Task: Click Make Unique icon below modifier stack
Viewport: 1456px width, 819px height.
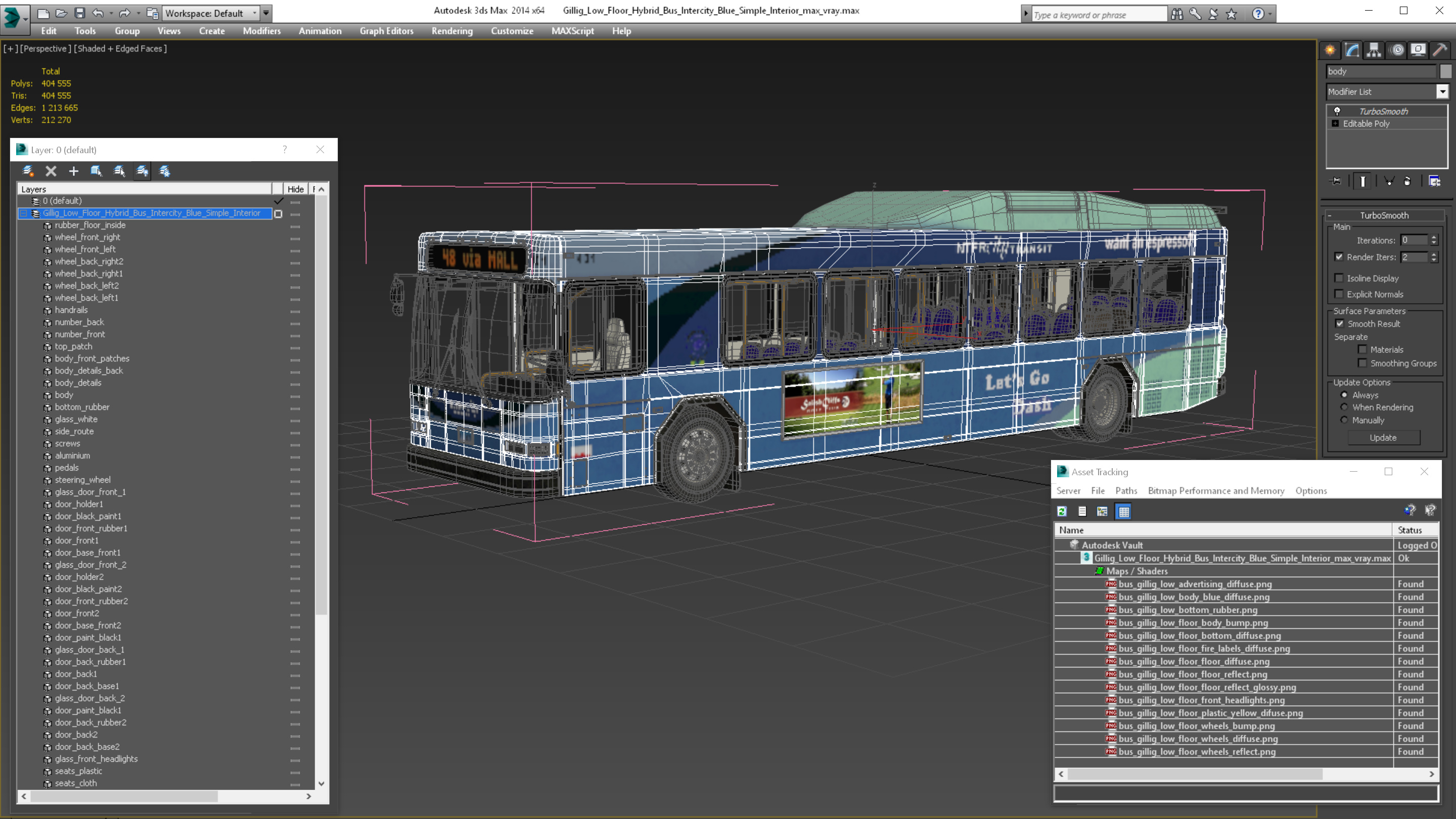Action: 1389,181
